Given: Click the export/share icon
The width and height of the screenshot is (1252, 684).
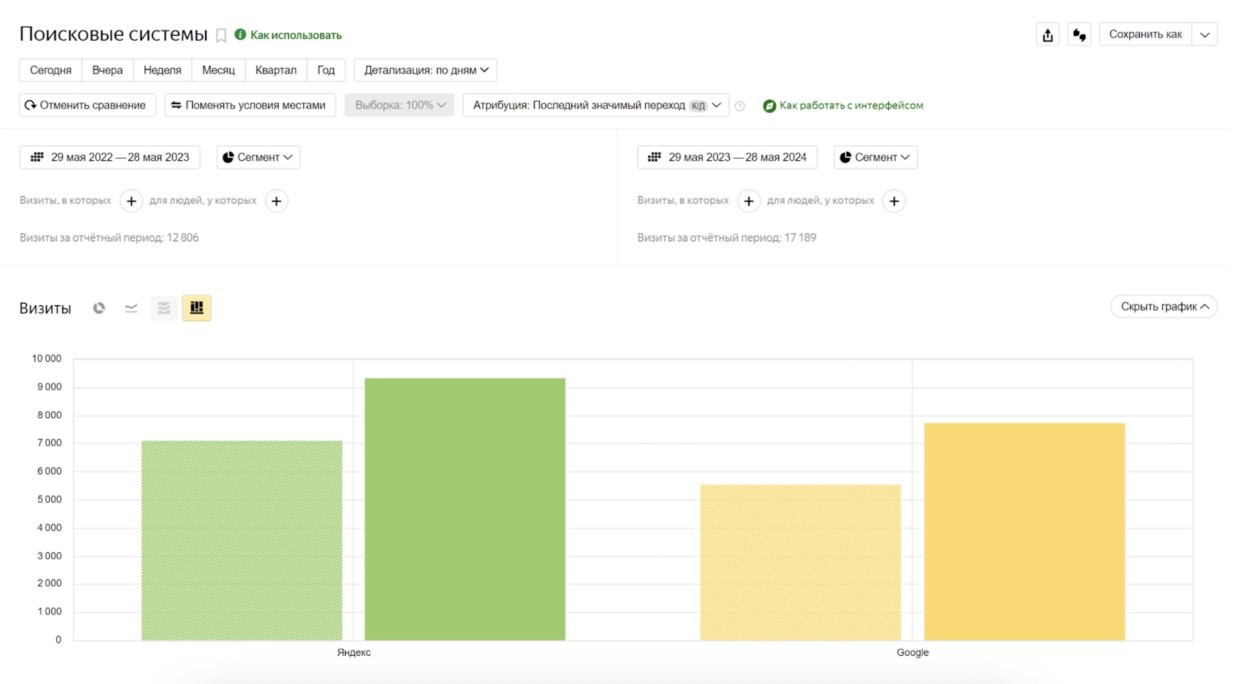Looking at the screenshot, I should point(1047,35).
